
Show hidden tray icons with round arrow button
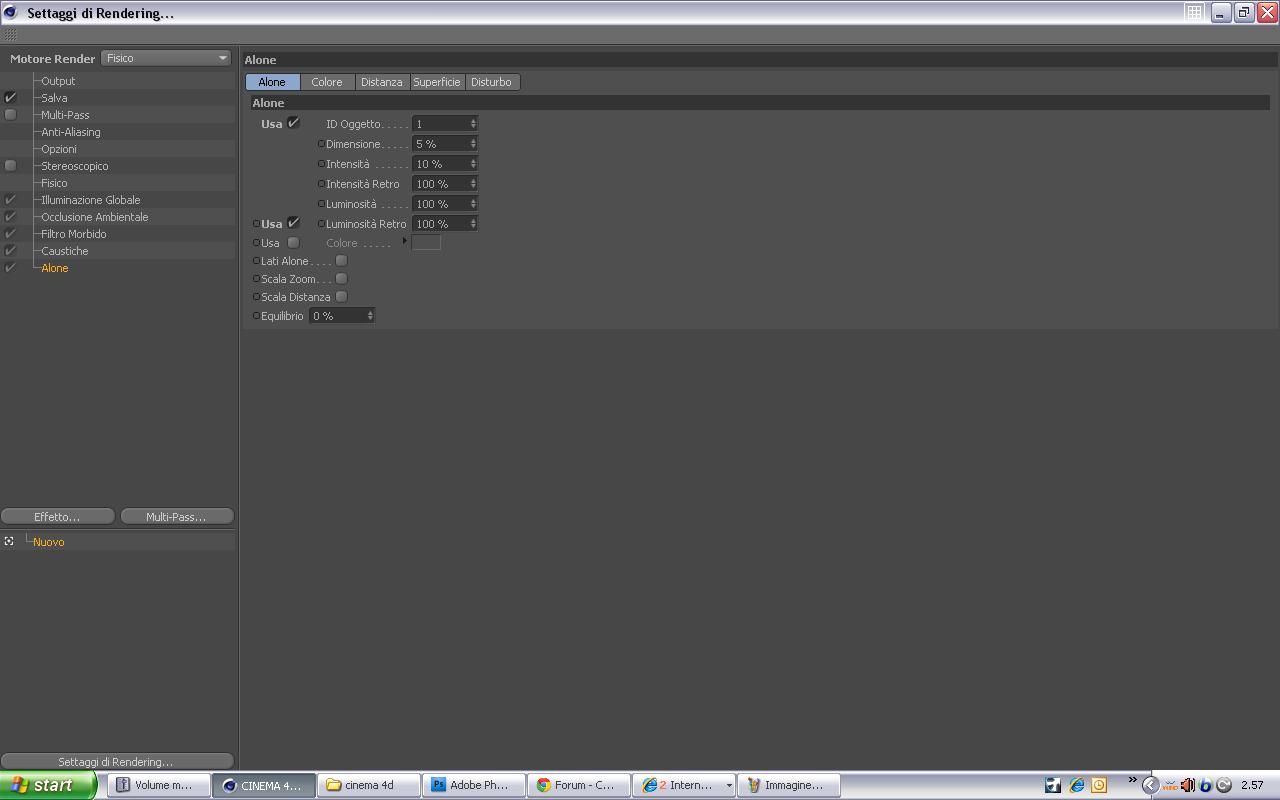tap(1150, 785)
